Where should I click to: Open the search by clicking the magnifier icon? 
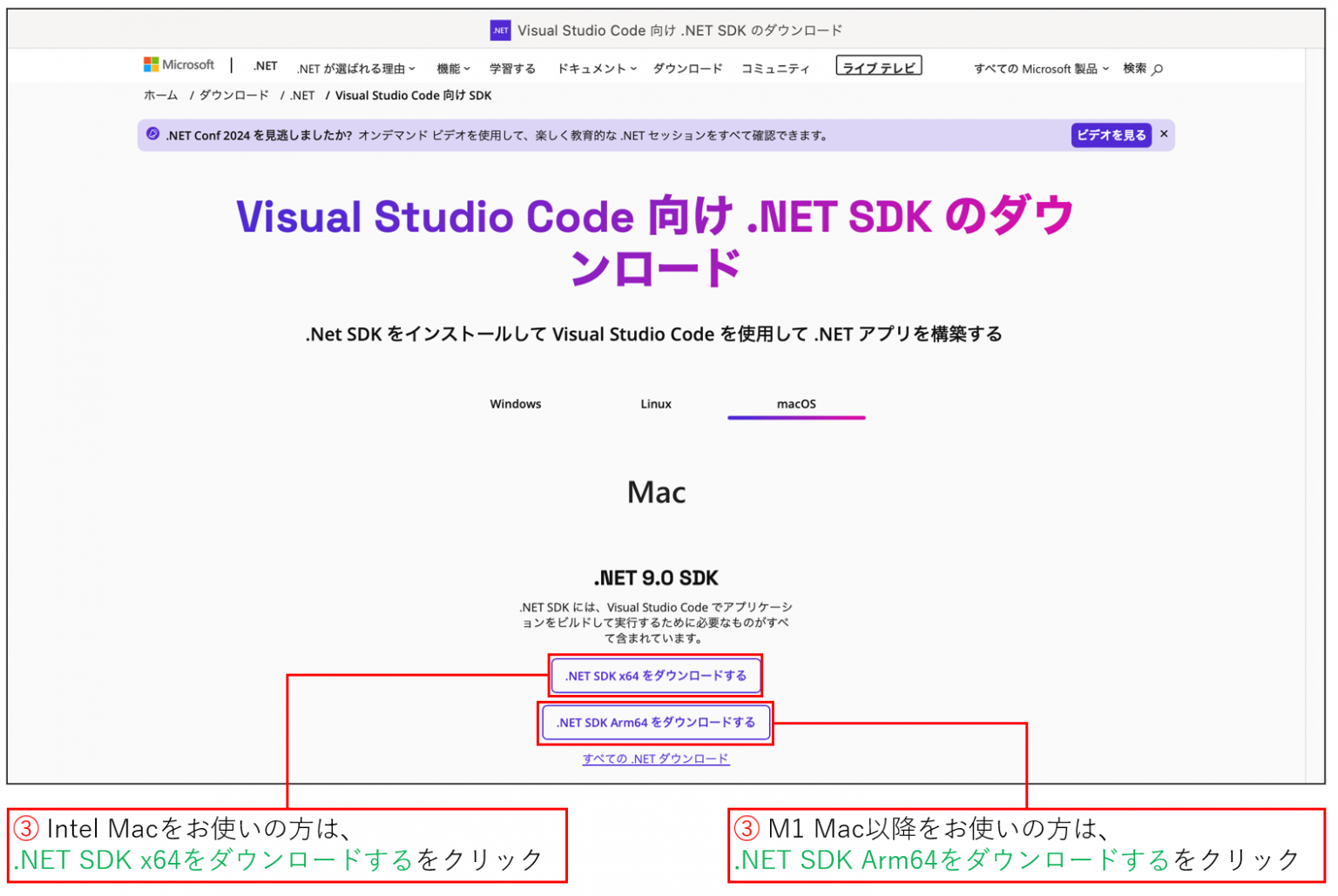pos(1155,68)
